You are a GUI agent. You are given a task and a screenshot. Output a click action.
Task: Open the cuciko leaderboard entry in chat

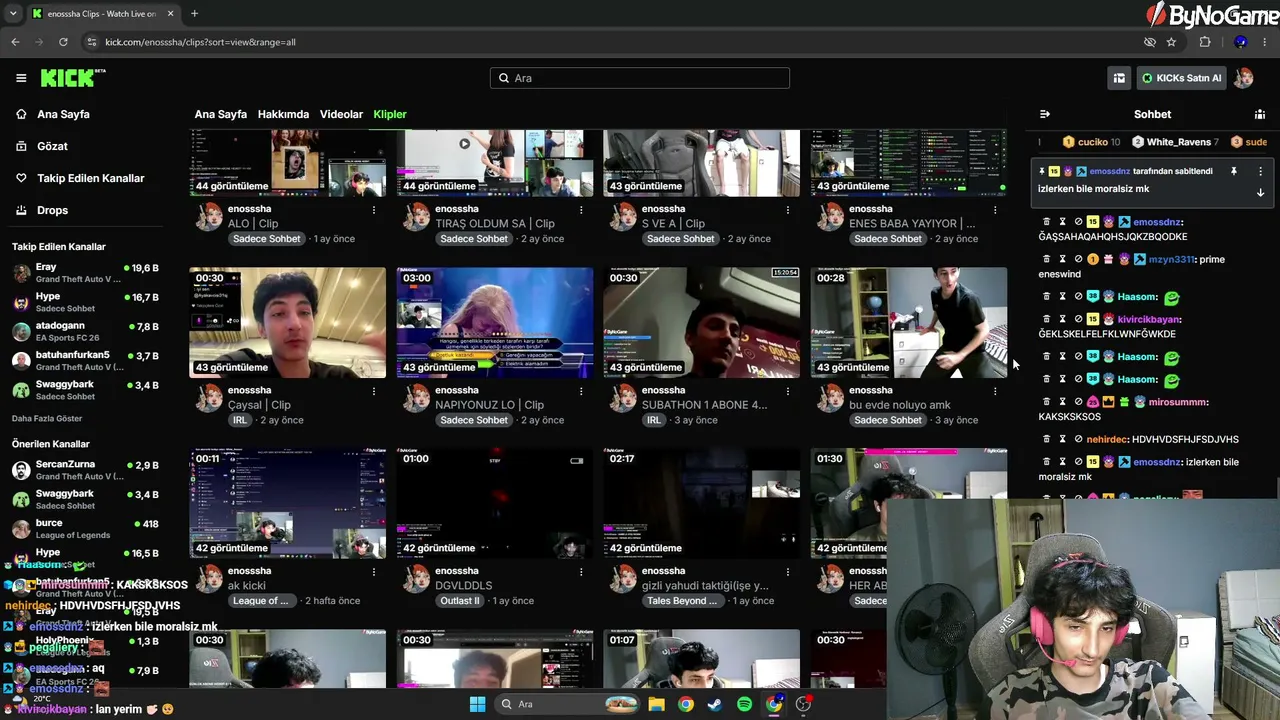tap(1092, 142)
